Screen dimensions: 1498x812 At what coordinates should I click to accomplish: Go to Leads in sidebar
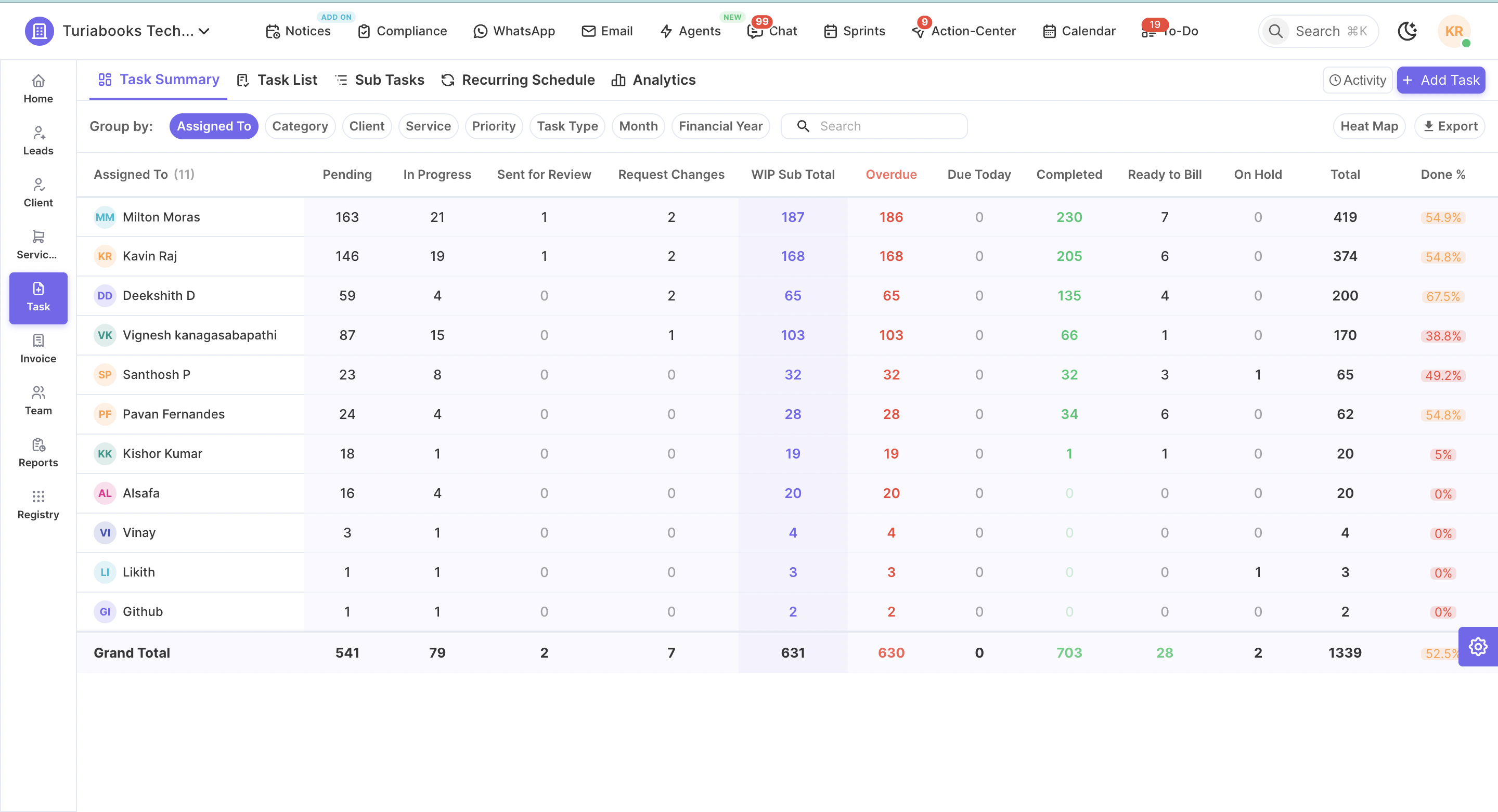click(38, 141)
